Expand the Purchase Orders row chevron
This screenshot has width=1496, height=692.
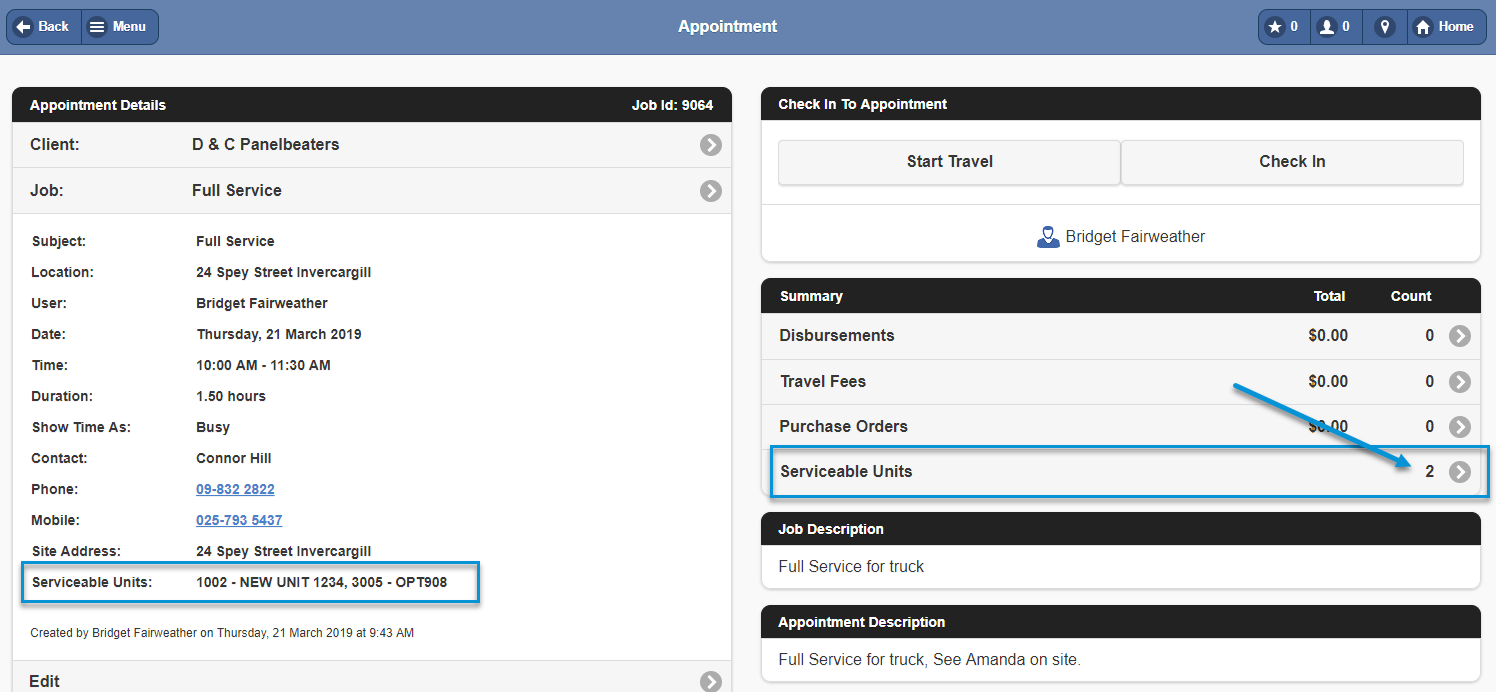tap(1460, 427)
